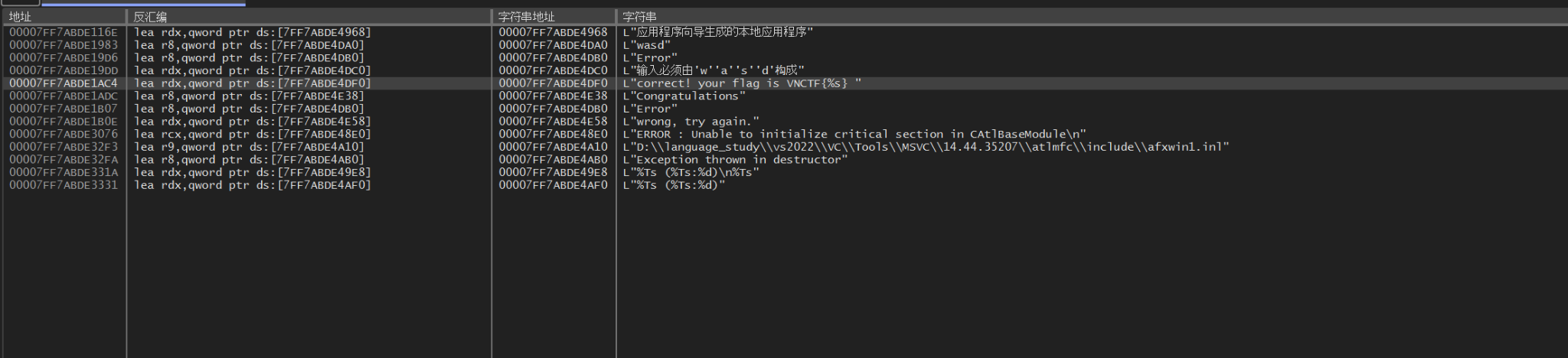Sort by the 反汇编 column header
The height and width of the screenshot is (358, 1568).
pos(150,17)
